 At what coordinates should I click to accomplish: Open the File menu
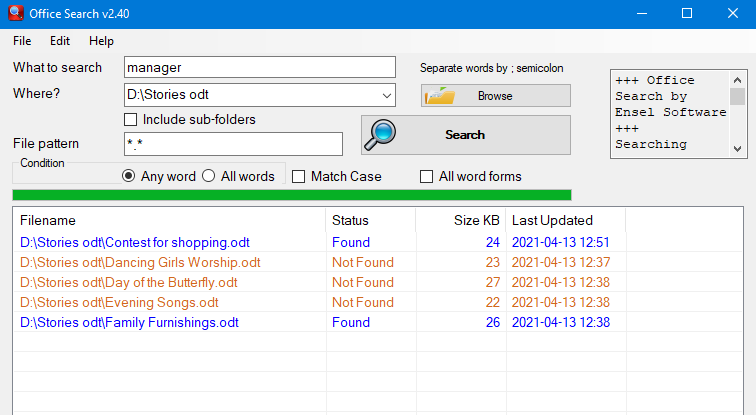click(22, 41)
